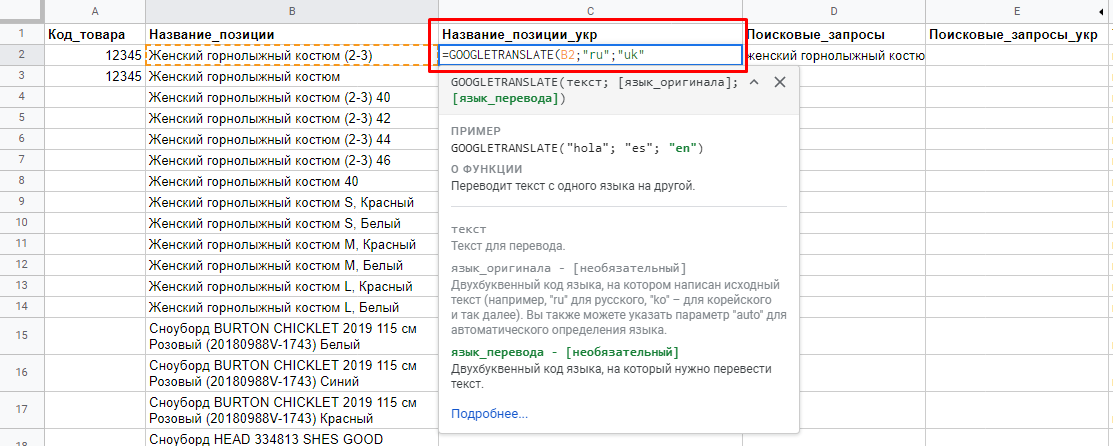Click cell with Код_товара header
The image size is (1113, 446).
[x=94, y=34]
